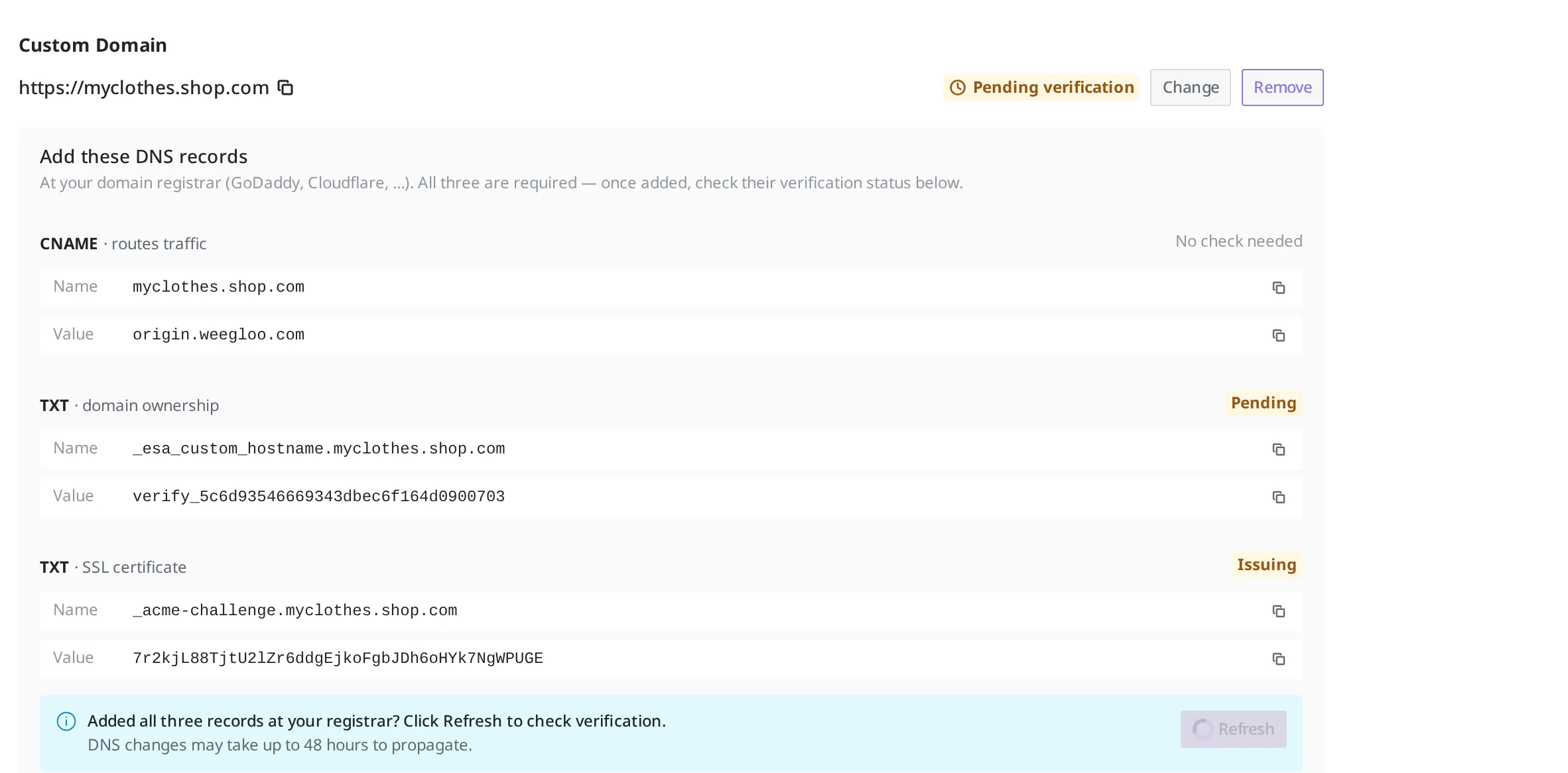Copy the CNAME name myclothes.shop.com

click(1278, 288)
